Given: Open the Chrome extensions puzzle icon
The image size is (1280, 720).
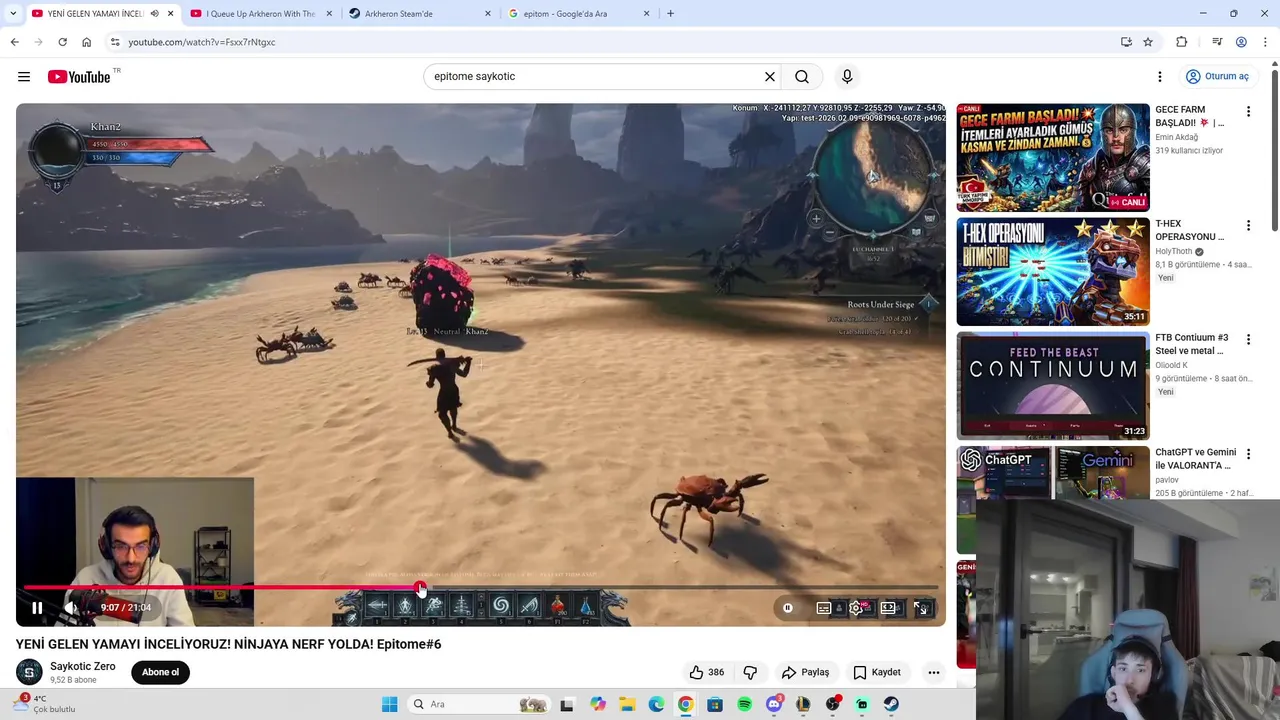Looking at the screenshot, I should pyautogui.click(x=1182, y=42).
